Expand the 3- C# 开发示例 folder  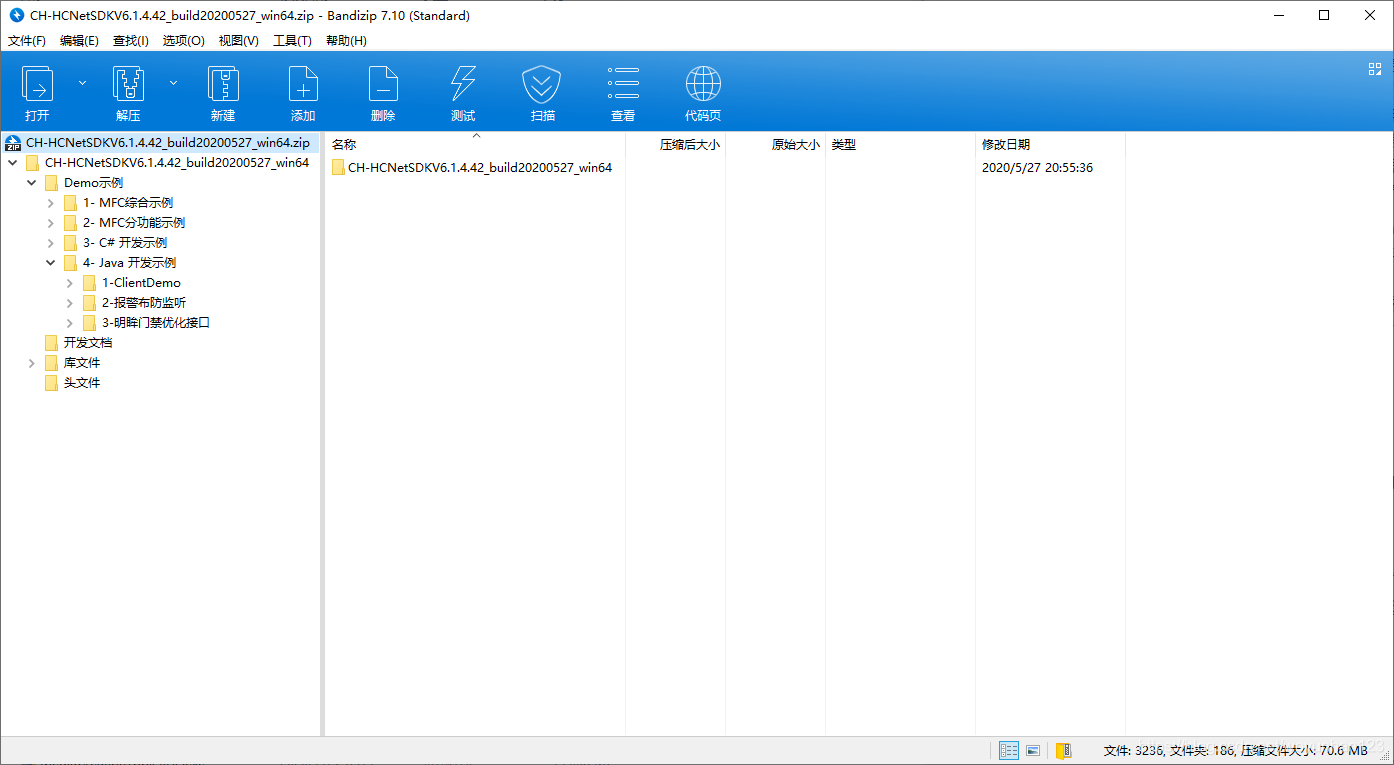tap(51, 243)
